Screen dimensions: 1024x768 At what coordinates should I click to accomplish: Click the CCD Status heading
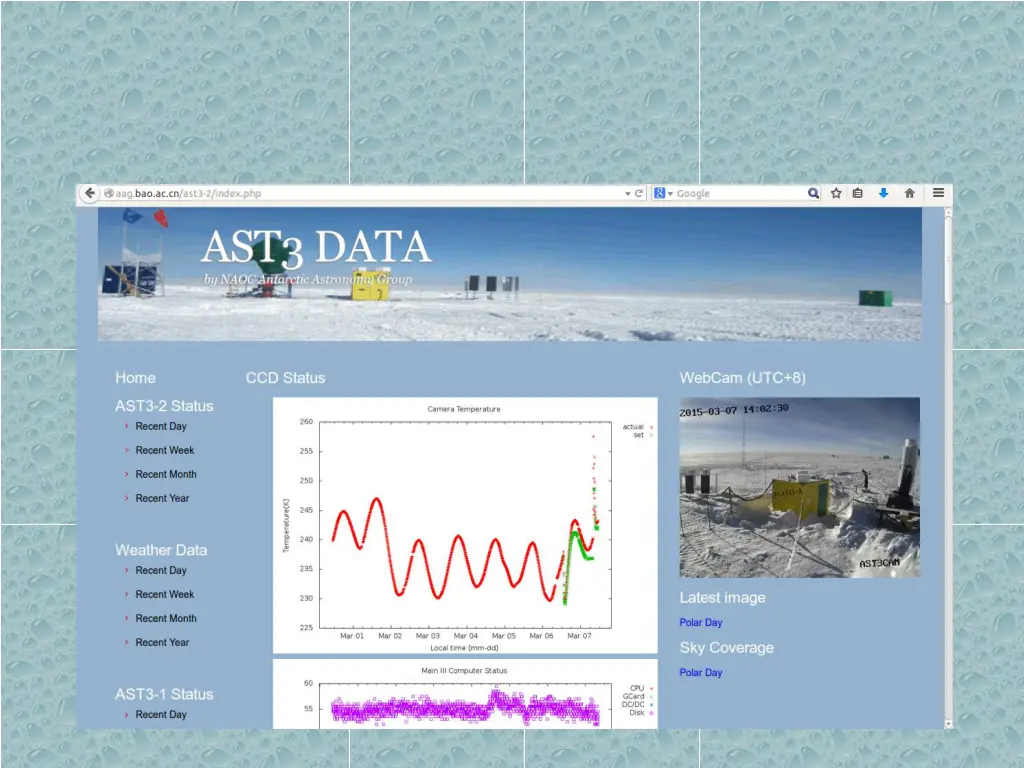click(x=285, y=377)
